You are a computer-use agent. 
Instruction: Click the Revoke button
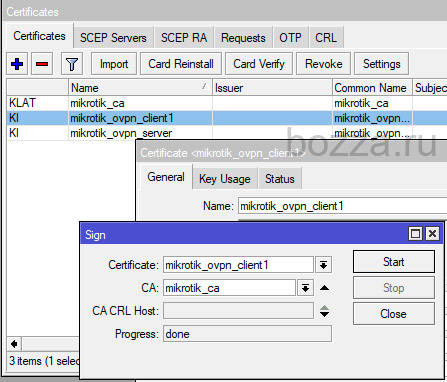click(324, 64)
